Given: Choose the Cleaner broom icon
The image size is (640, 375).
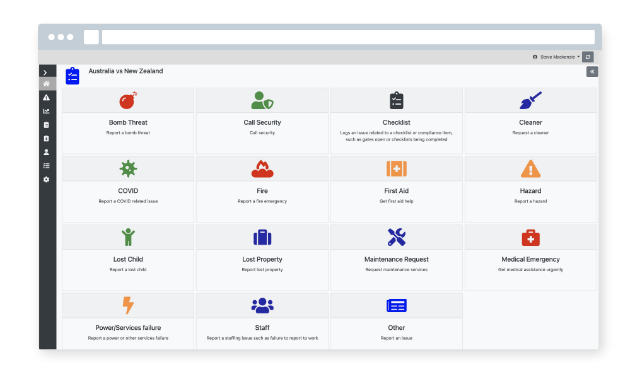Looking at the screenshot, I should (x=530, y=100).
